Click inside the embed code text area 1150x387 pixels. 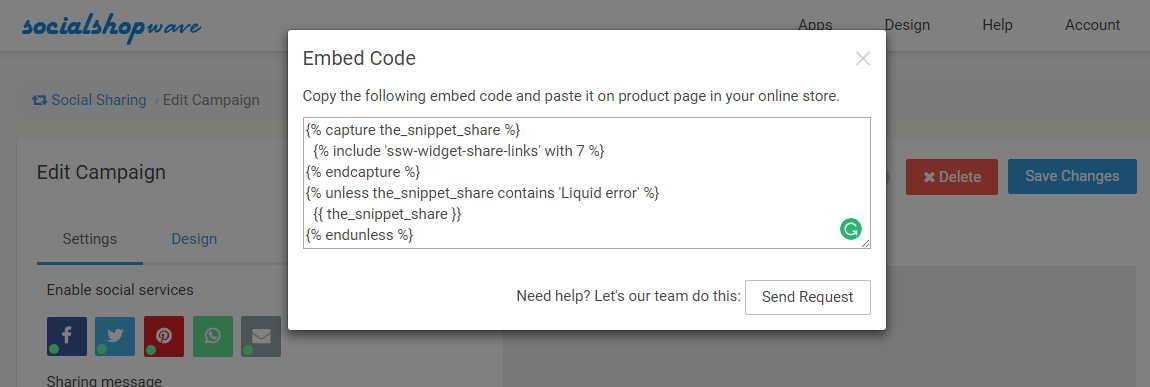point(587,183)
